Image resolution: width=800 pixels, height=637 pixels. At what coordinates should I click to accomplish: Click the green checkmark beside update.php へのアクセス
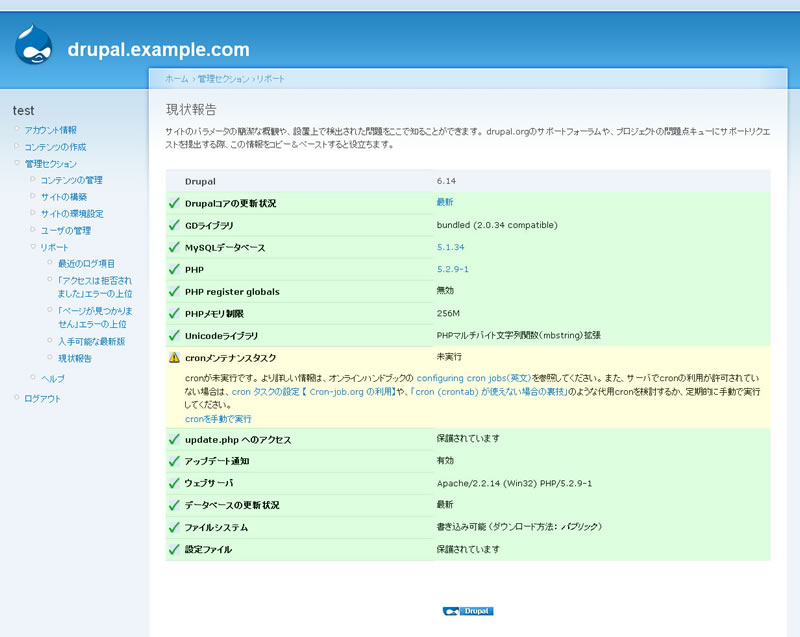(174, 439)
